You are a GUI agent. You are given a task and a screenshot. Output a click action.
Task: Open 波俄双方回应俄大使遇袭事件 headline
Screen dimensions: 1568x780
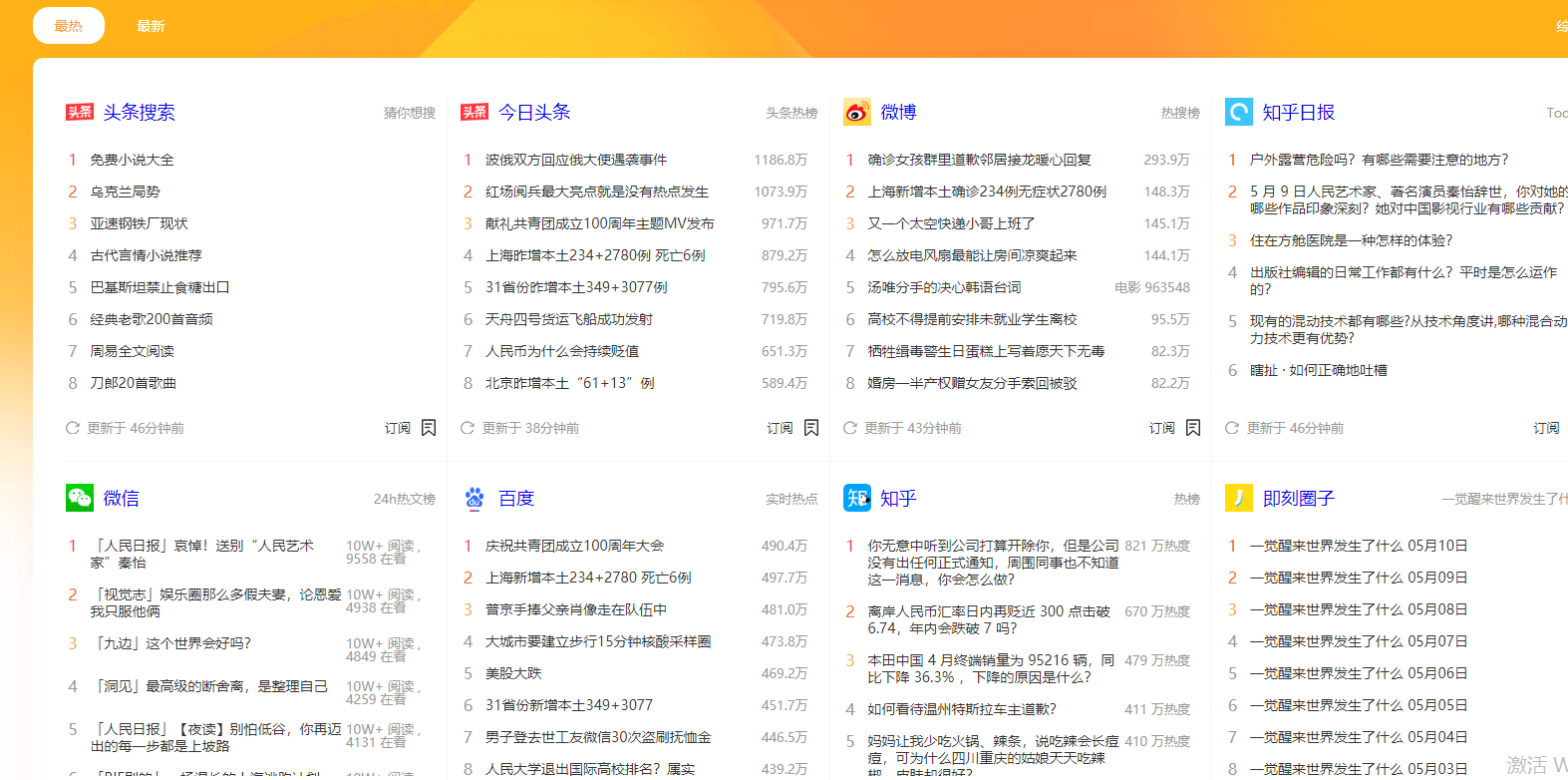(x=576, y=160)
